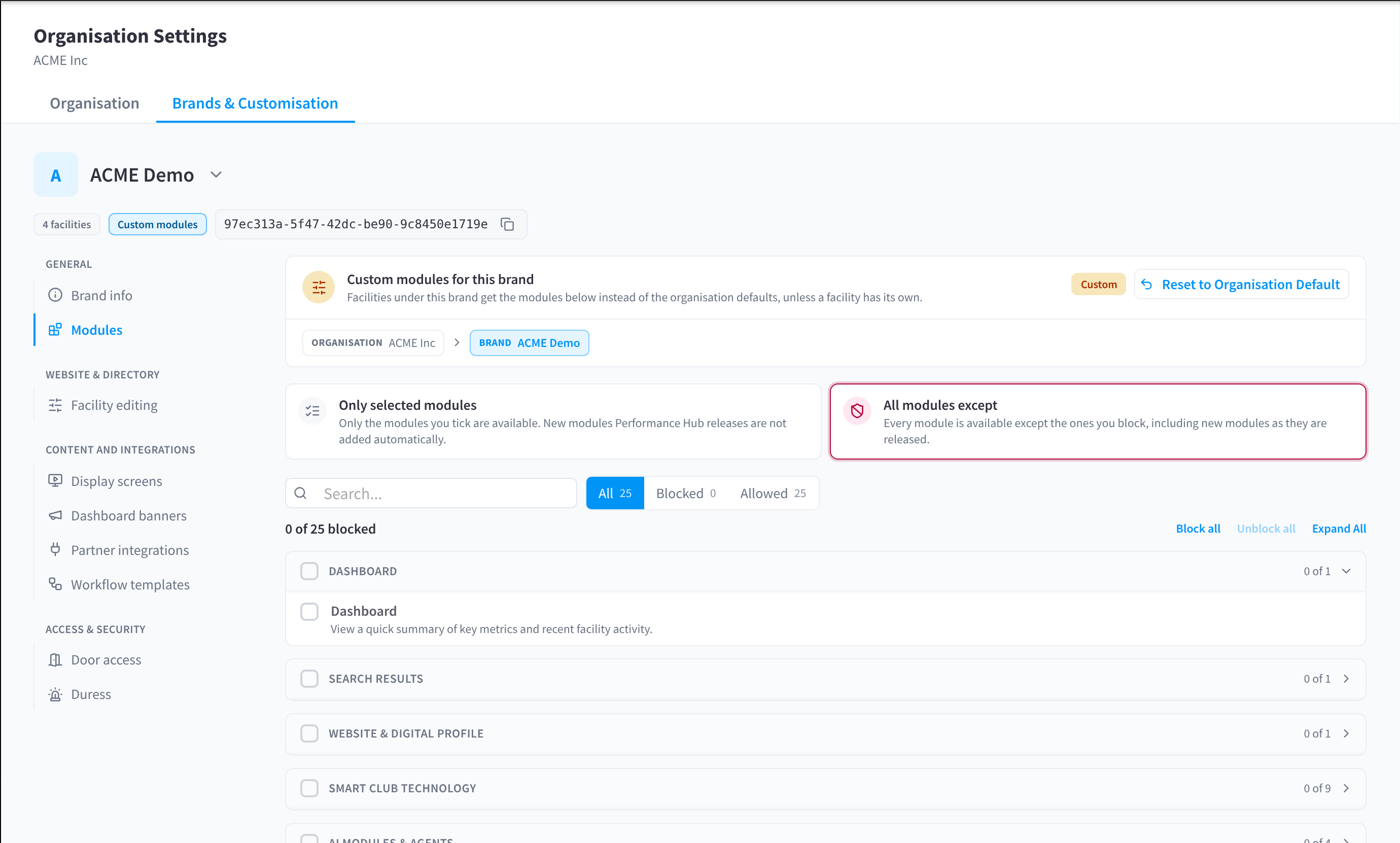Tick the Dashboard module checkbox
The width and height of the screenshot is (1400, 843).
click(x=309, y=612)
